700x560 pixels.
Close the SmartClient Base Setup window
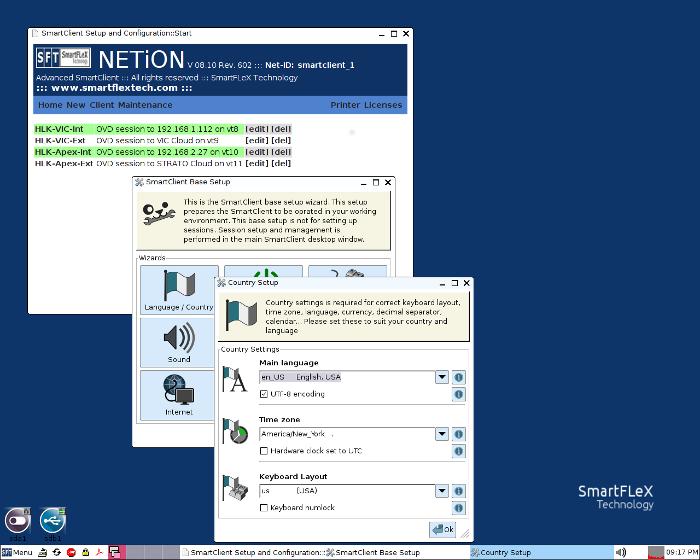388,182
